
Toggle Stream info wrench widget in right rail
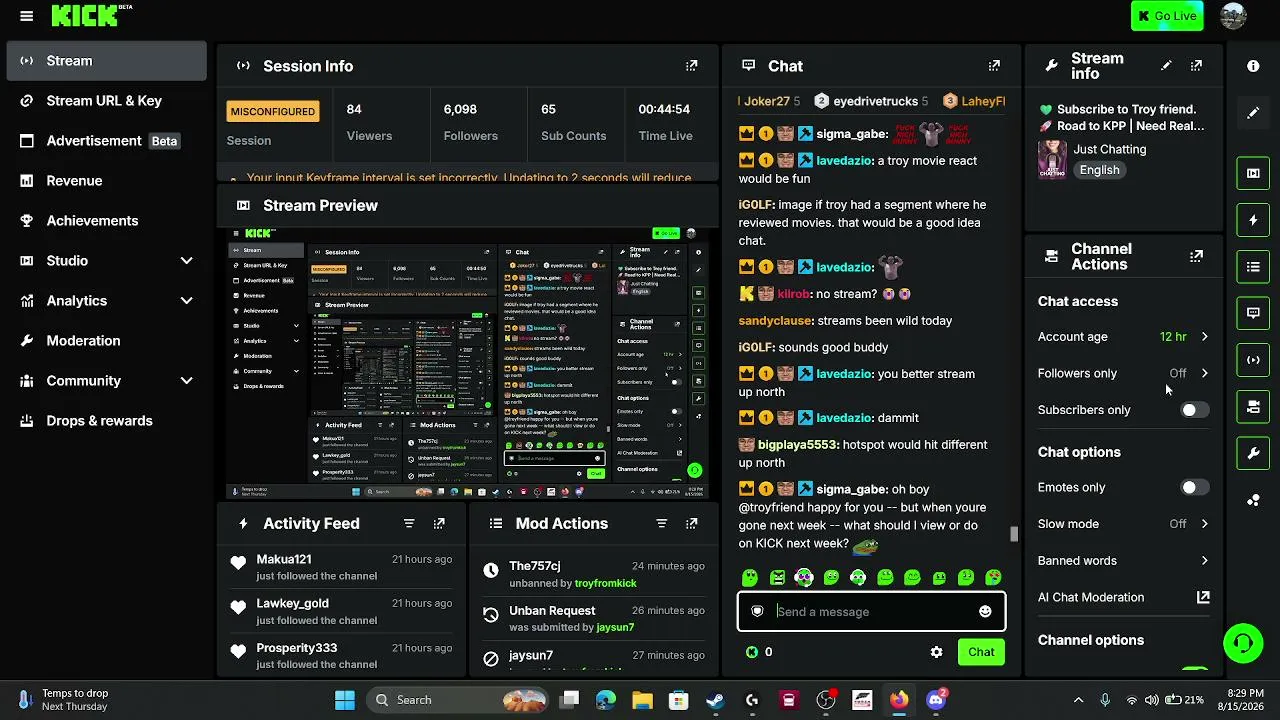tap(1253, 454)
